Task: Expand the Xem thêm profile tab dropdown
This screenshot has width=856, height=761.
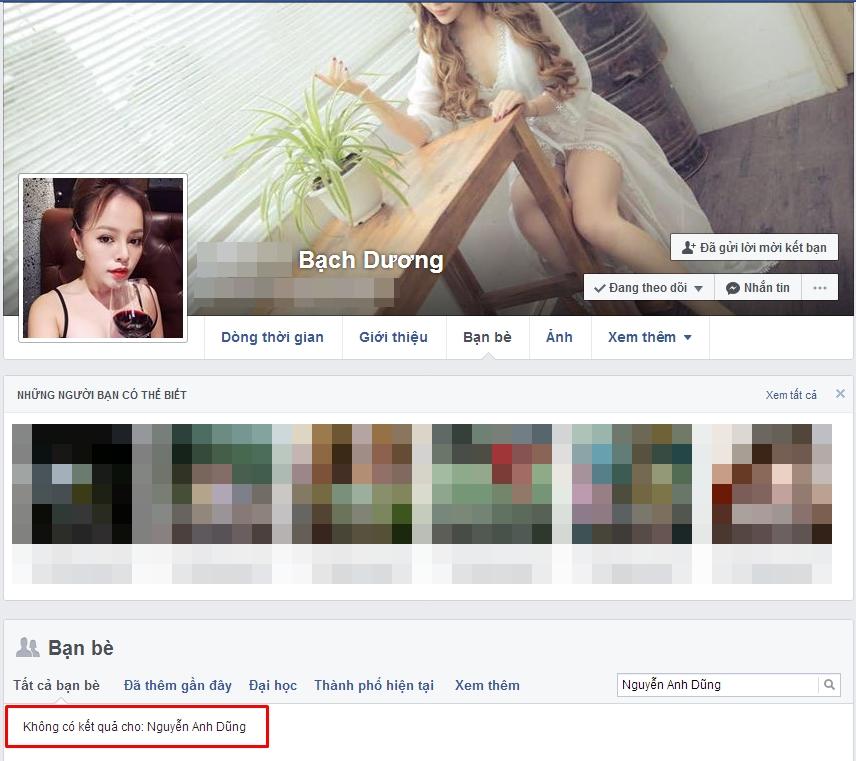Action: 650,337
